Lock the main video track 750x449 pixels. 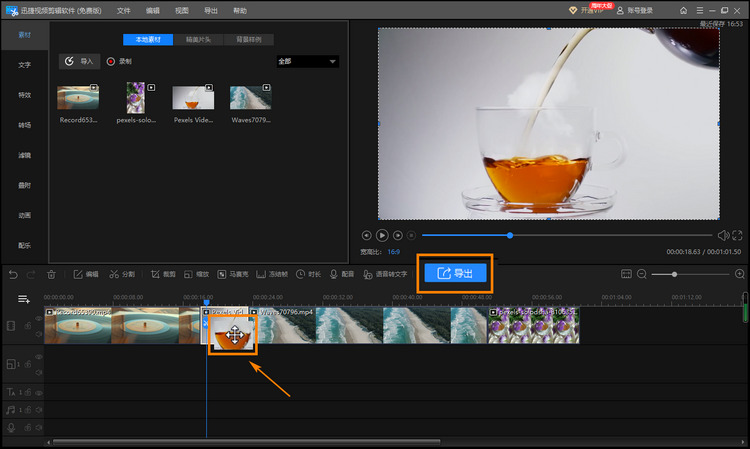[28, 326]
